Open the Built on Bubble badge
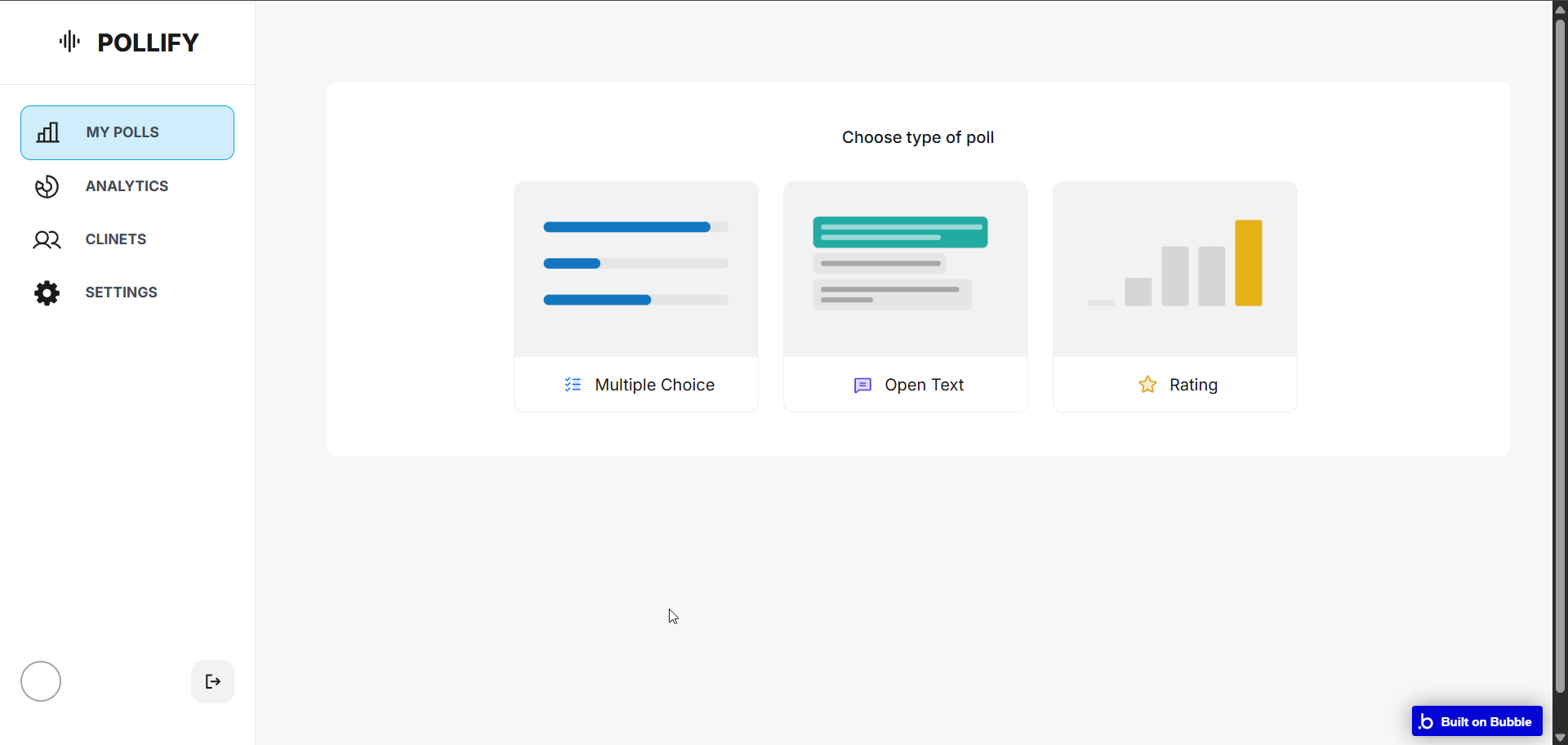 (x=1477, y=721)
